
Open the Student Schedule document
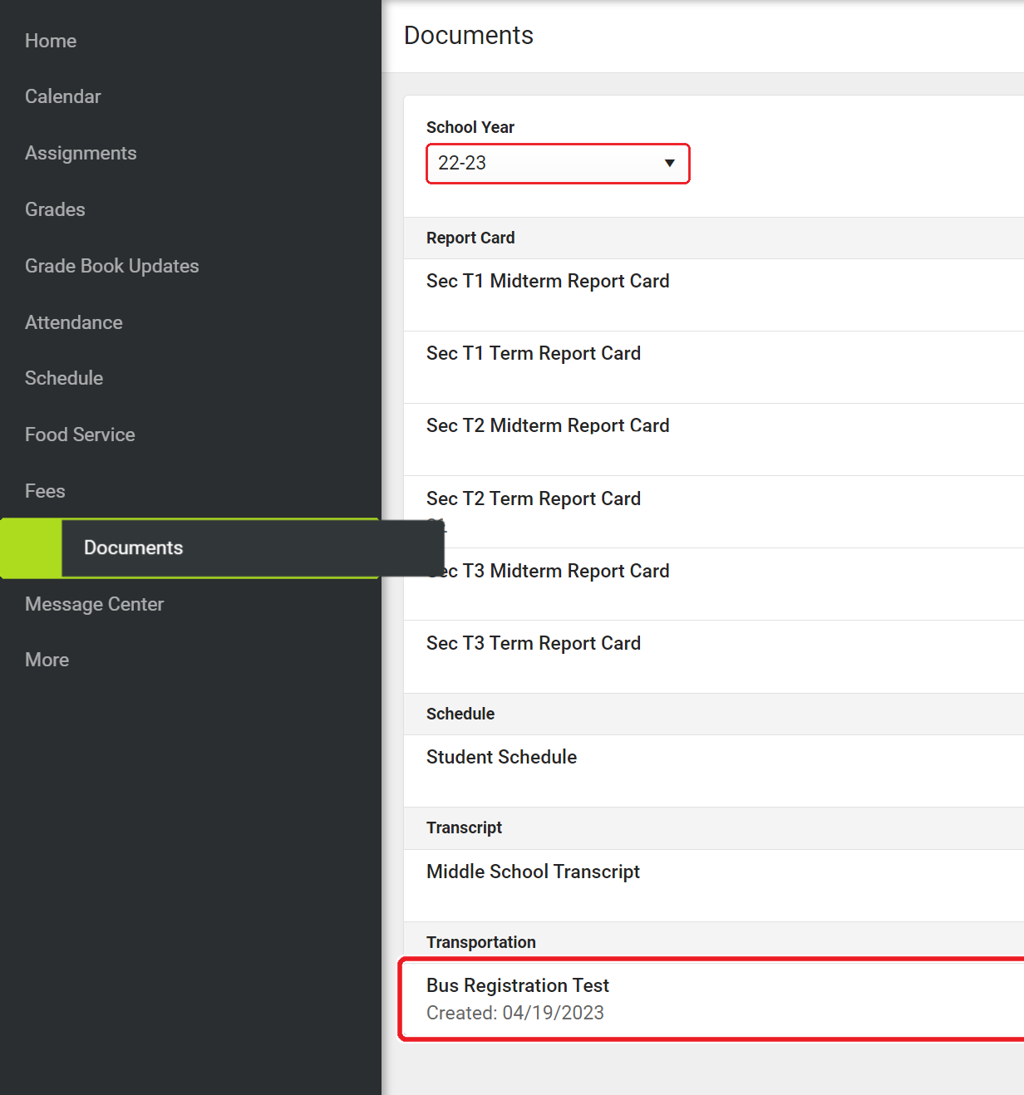(502, 758)
